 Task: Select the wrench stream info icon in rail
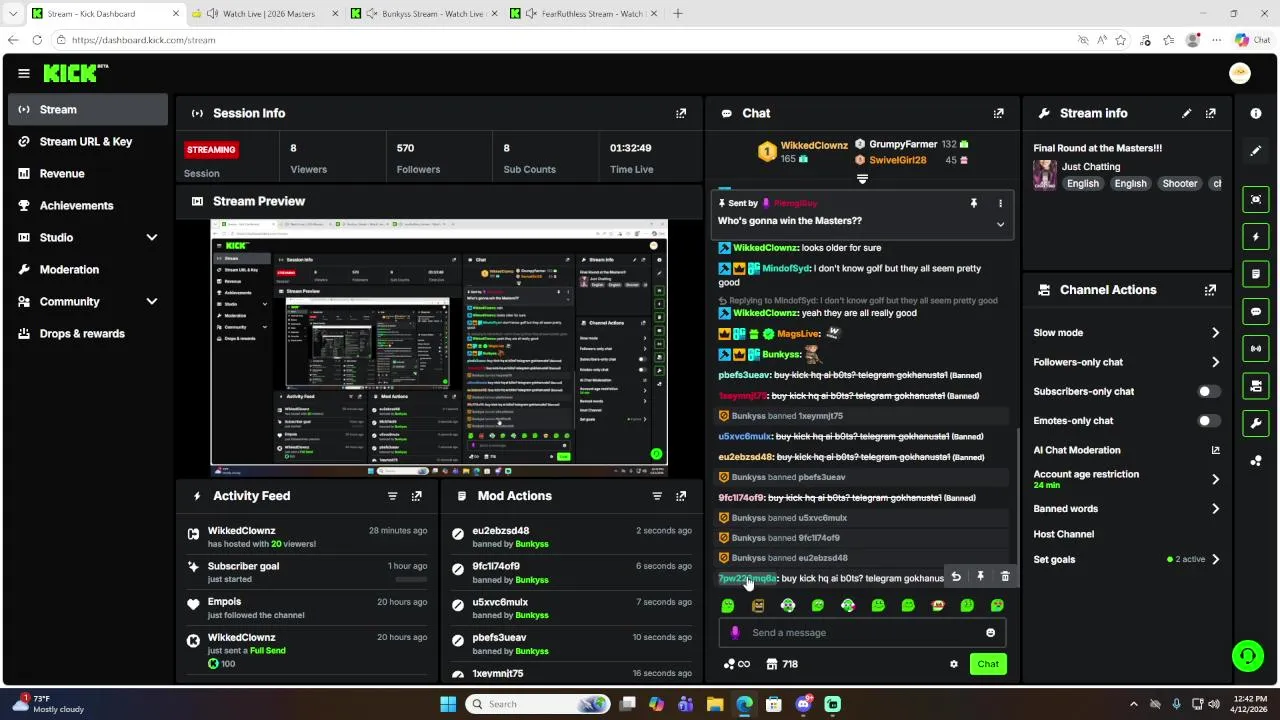pos(1256,423)
